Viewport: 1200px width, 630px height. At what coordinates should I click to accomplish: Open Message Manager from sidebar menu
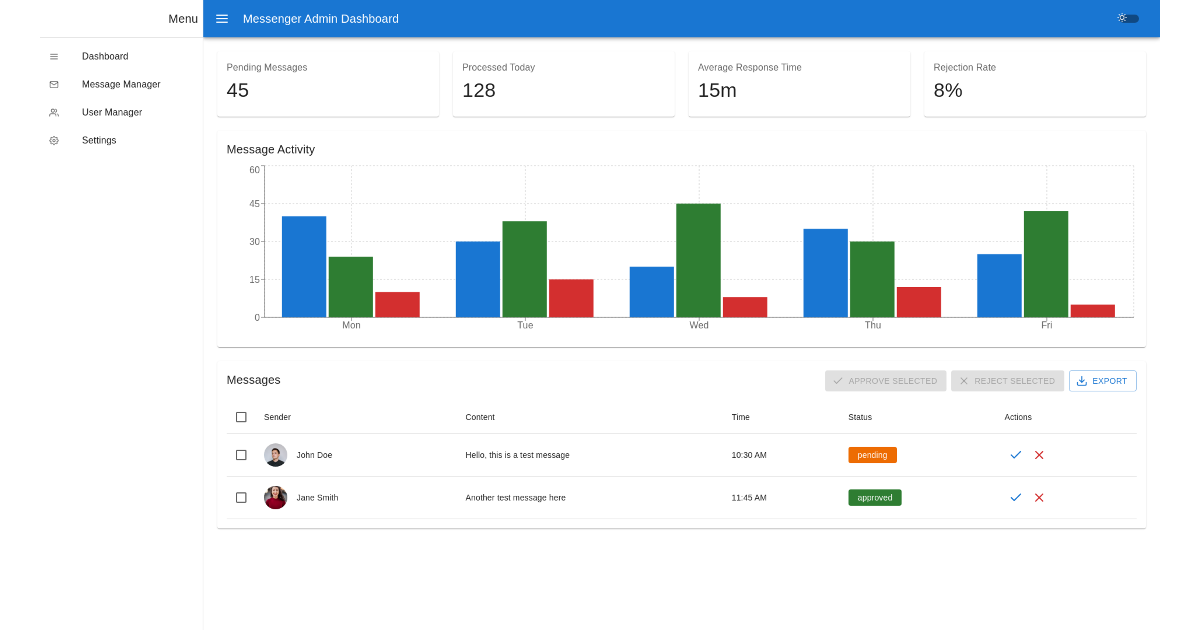click(121, 85)
